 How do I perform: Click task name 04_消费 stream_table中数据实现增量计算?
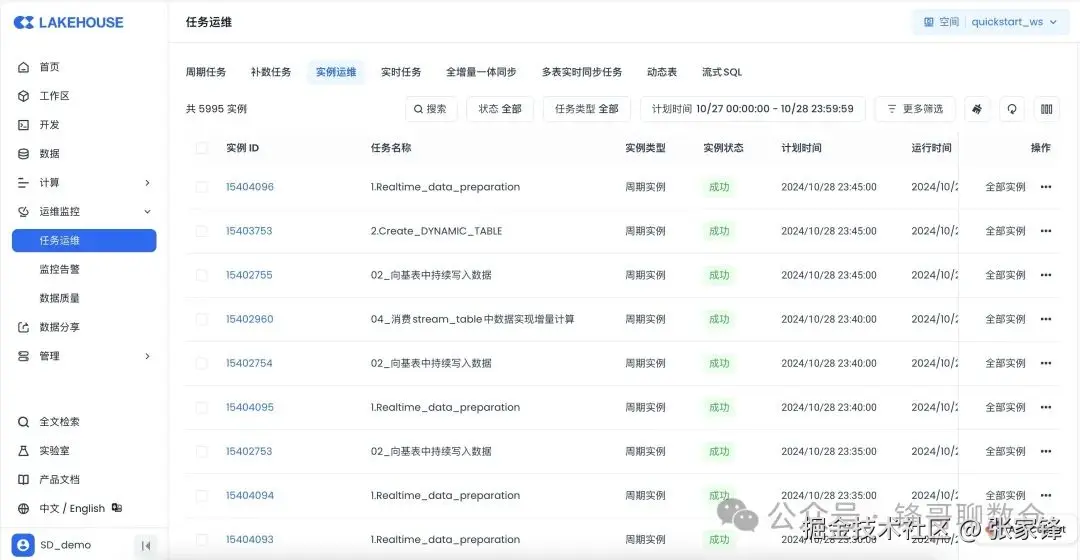coord(472,319)
